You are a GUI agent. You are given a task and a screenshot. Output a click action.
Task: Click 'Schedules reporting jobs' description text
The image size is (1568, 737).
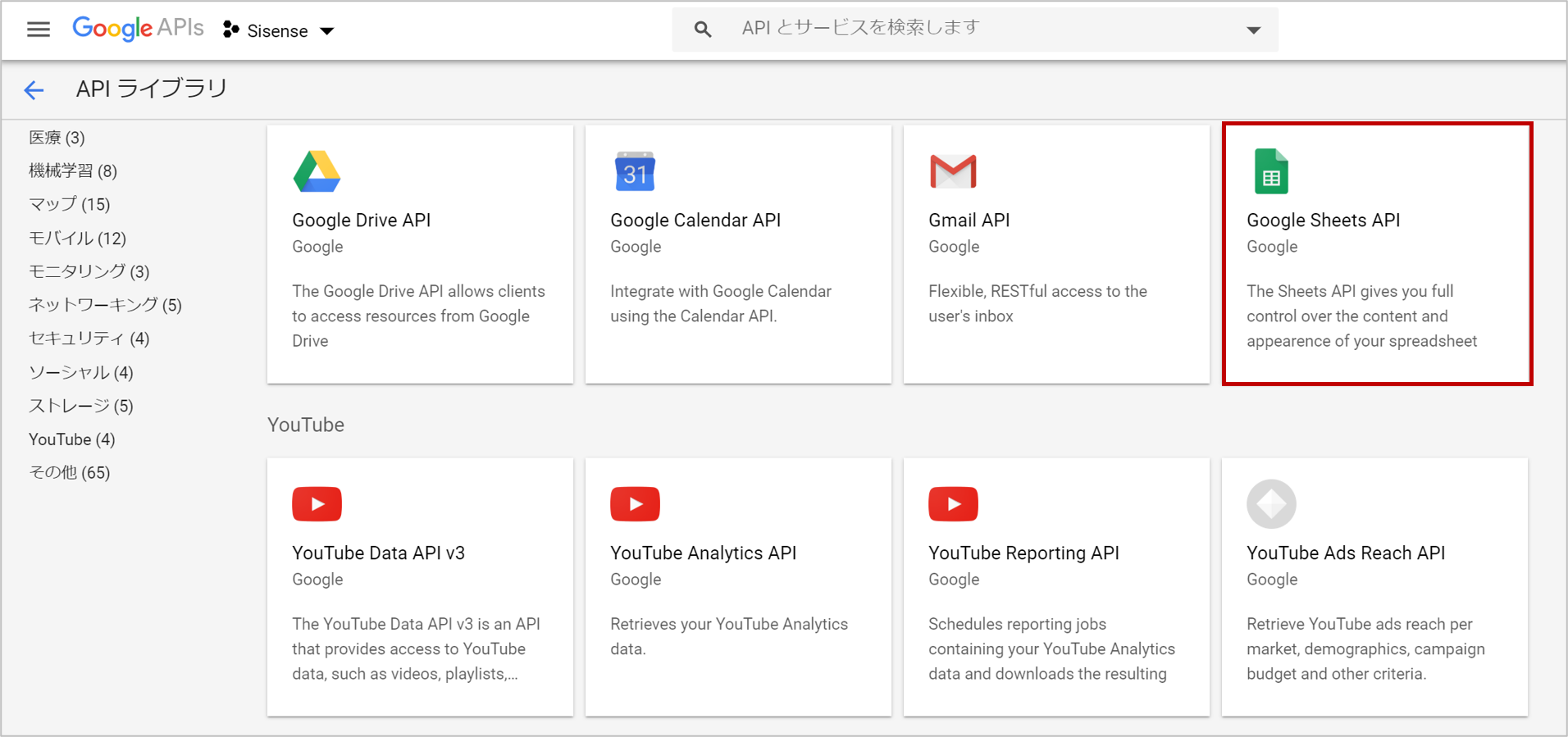pos(1051,648)
